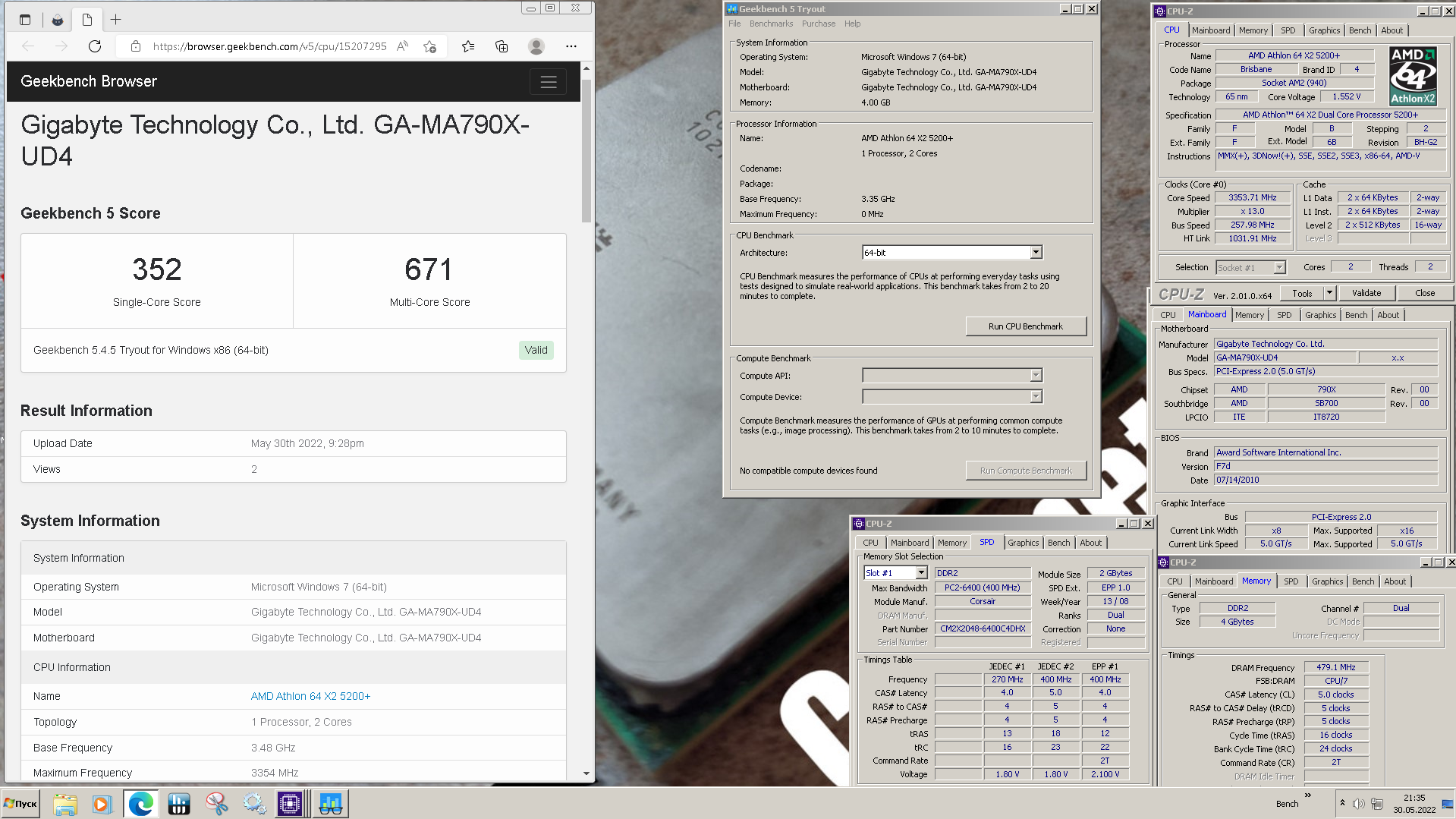Viewport: 1456px width, 819px height.
Task: Switch to CPU-Z in taskbar
Action: tap(290, 804)
